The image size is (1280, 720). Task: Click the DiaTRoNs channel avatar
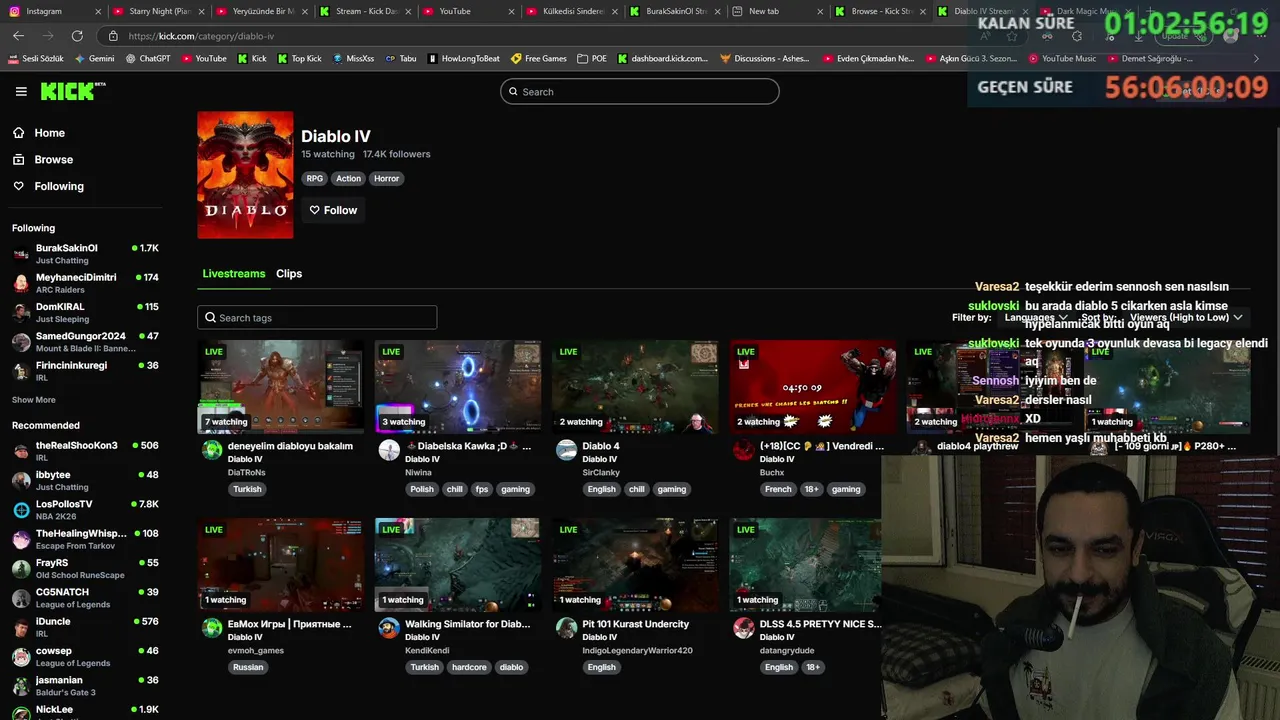tap(212, 450)
